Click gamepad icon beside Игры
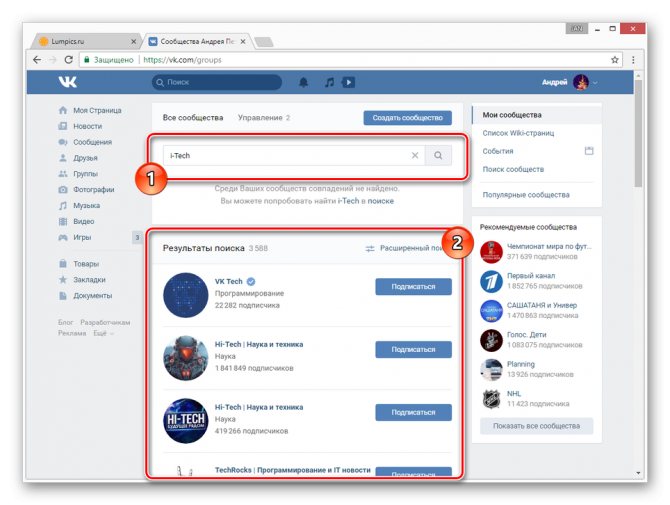The width and height of the screenshot is (670, 505). pyautogui.click(x=63, y=237)
